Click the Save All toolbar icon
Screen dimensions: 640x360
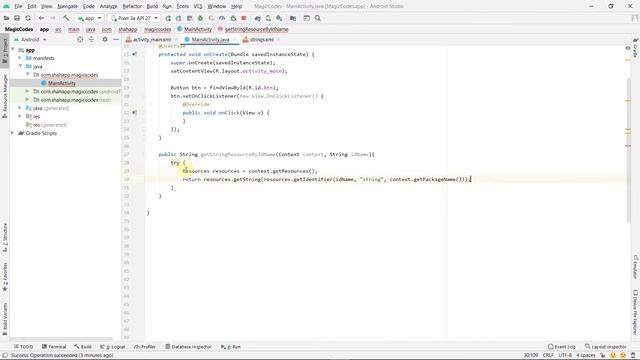coord(17,18)
